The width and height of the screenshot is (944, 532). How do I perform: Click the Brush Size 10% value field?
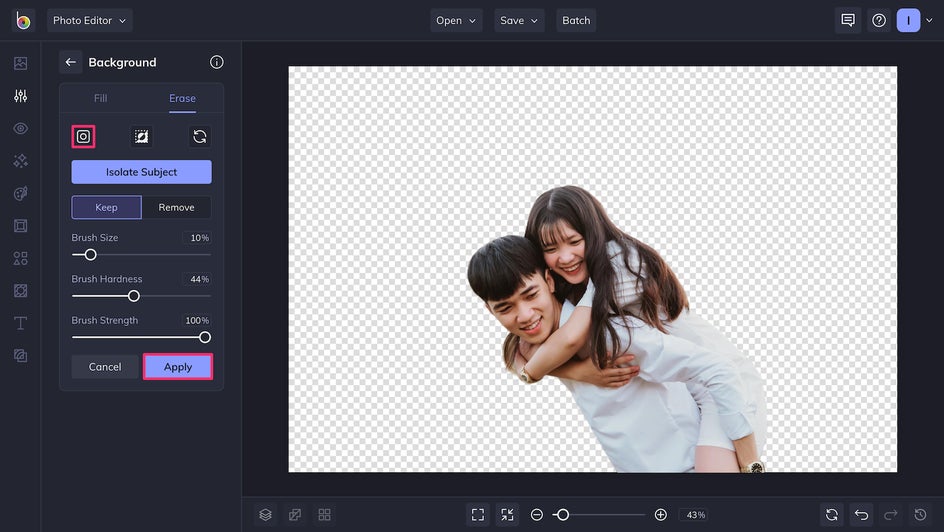pos(197,238)
